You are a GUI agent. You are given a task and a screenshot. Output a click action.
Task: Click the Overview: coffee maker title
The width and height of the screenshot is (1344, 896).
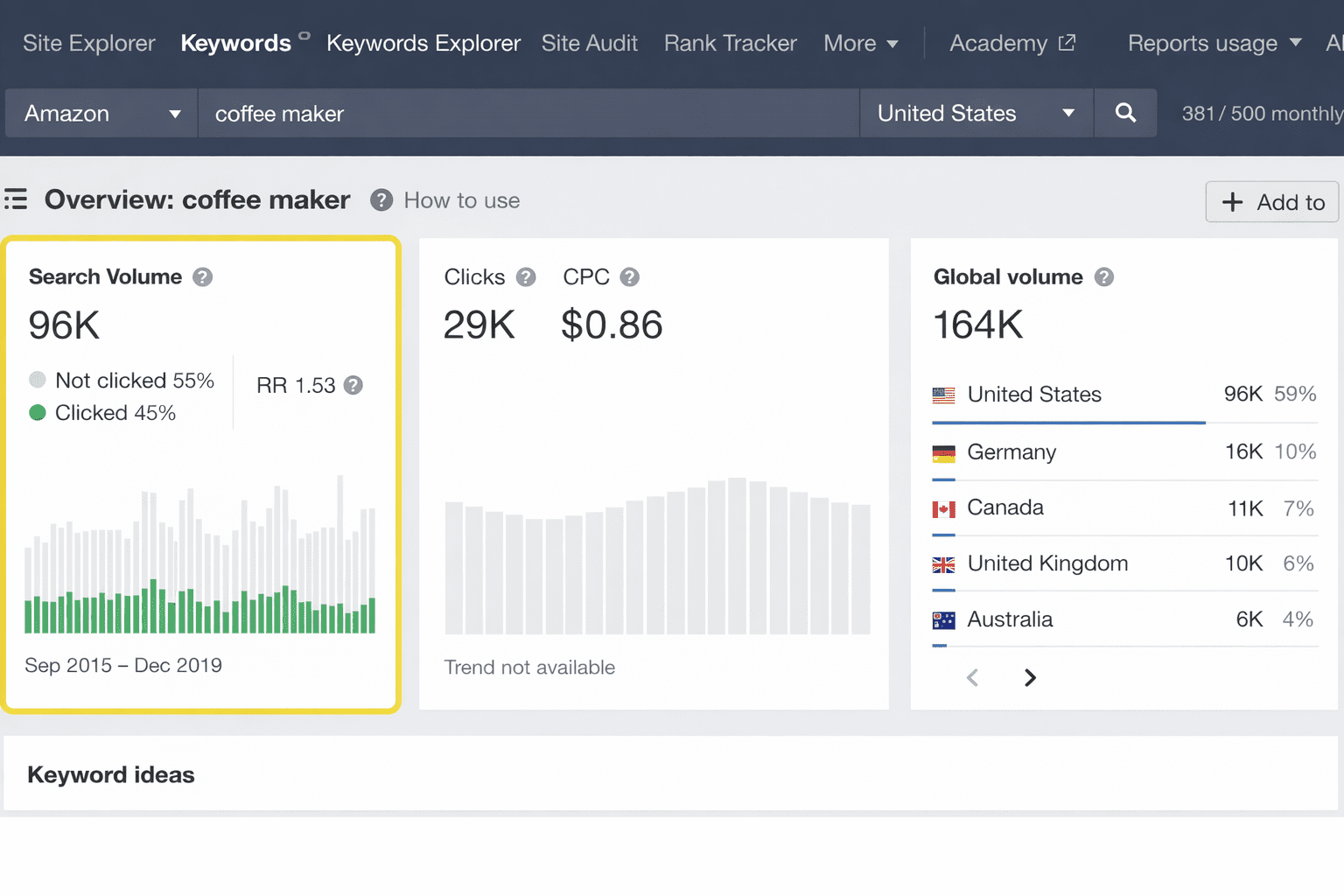(x=198, y=199)
